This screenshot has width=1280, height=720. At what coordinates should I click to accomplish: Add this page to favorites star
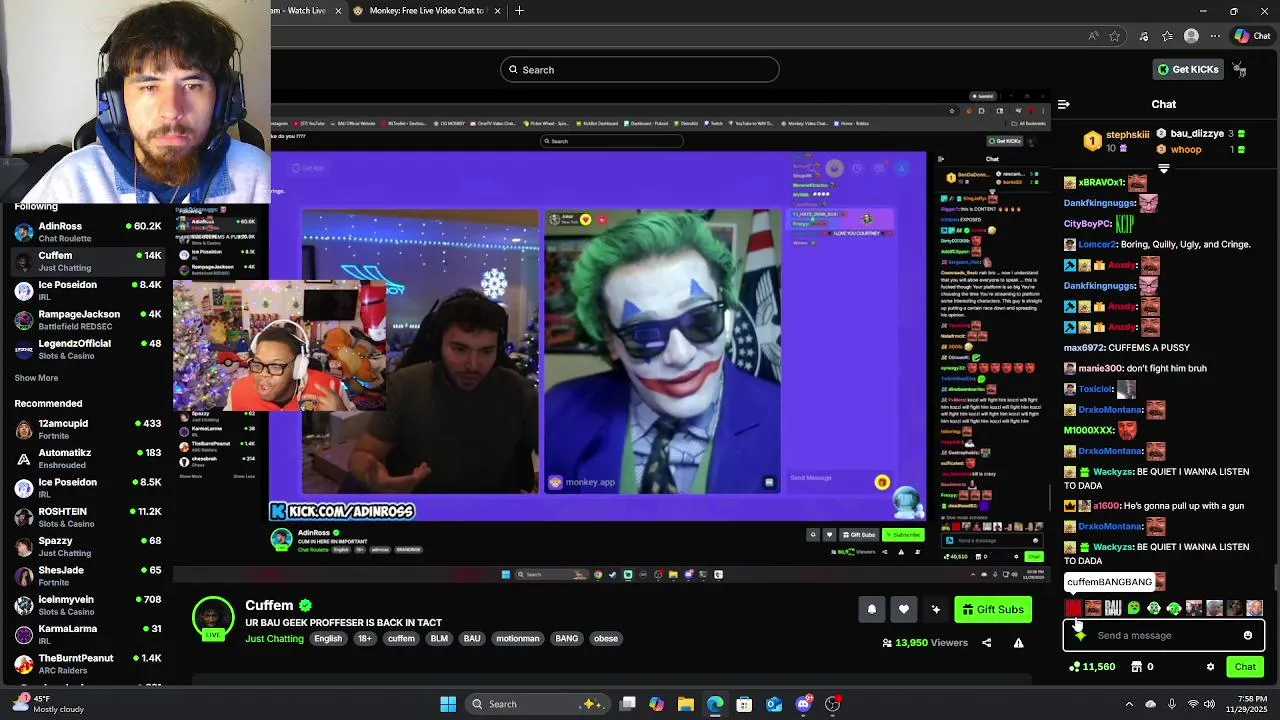tap(1115, 36)
